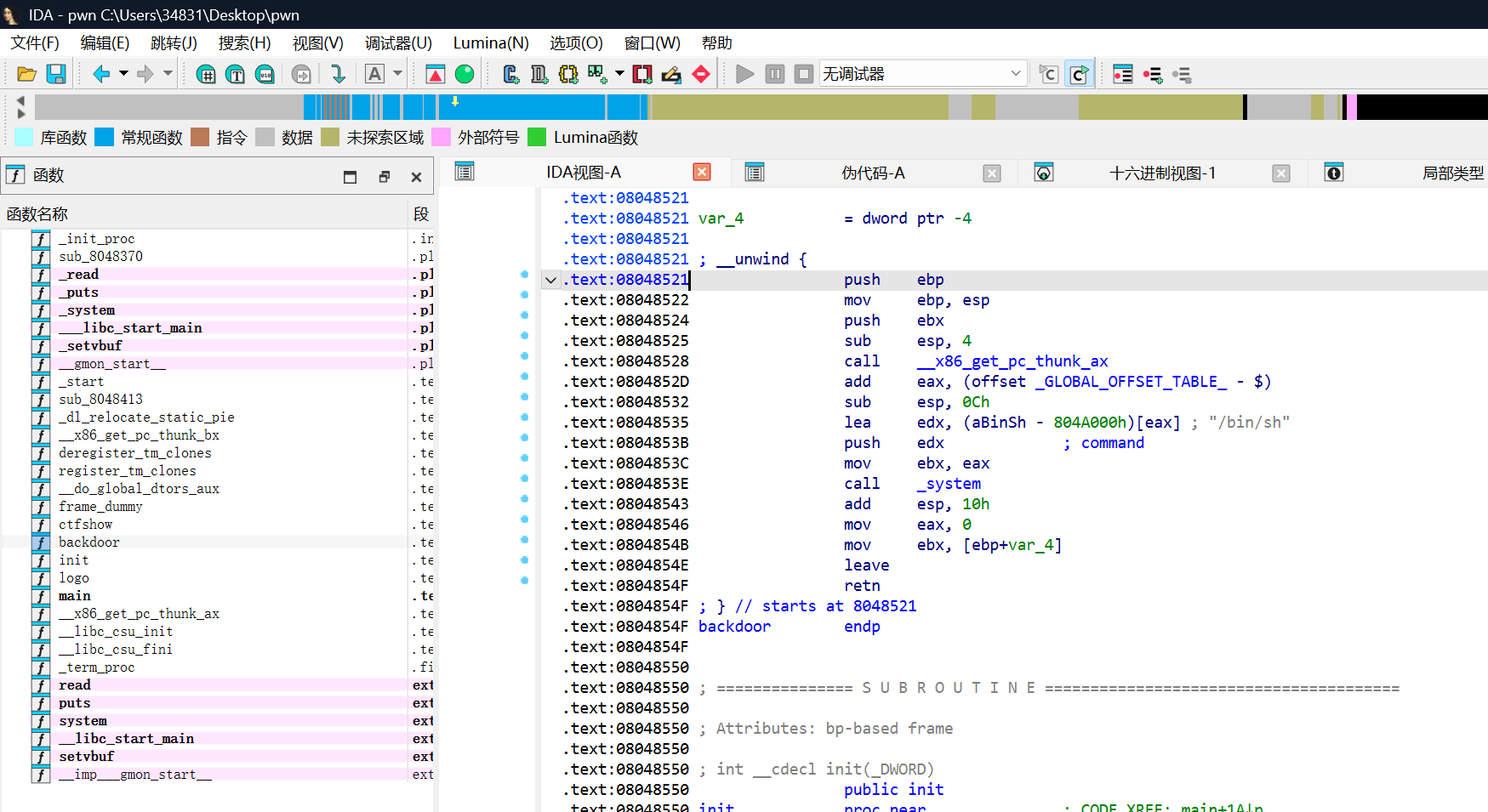1488x812 pixels.
Task: Open the debugger selection combo box
Action: [x=923, y=74]
